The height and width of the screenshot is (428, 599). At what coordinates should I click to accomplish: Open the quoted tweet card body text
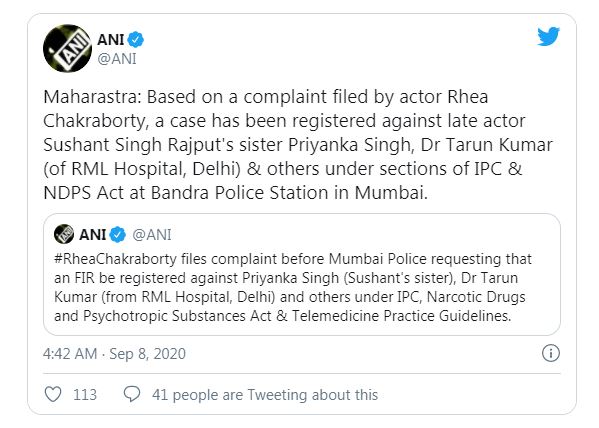click(293, 288)
